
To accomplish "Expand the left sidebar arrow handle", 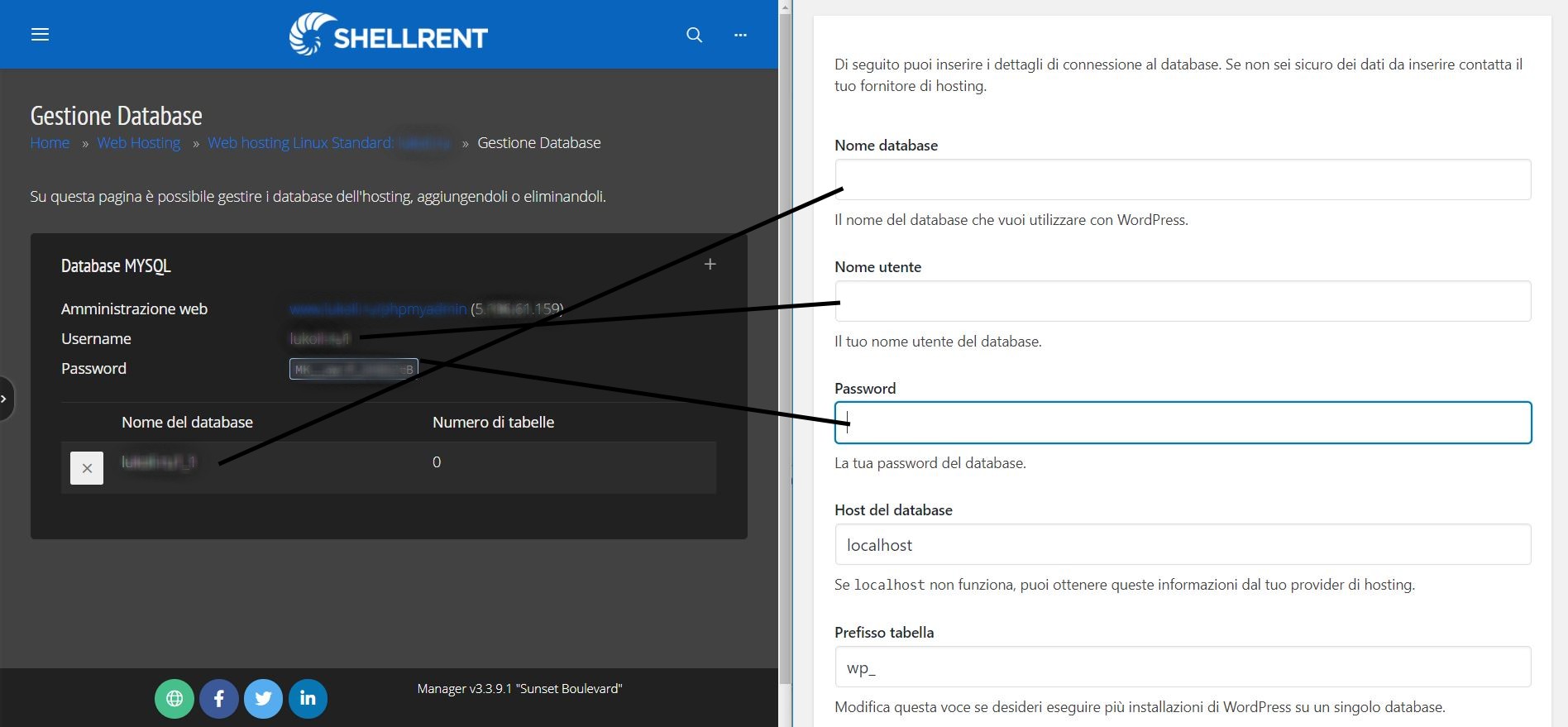I will coord(6,399).
